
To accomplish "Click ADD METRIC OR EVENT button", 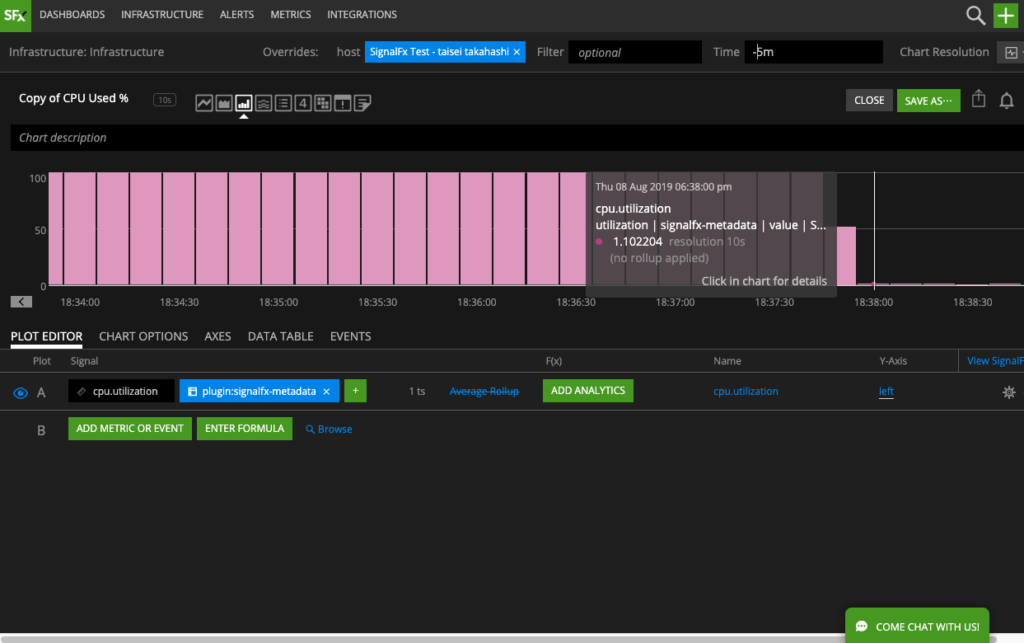I will pos(130,428).
